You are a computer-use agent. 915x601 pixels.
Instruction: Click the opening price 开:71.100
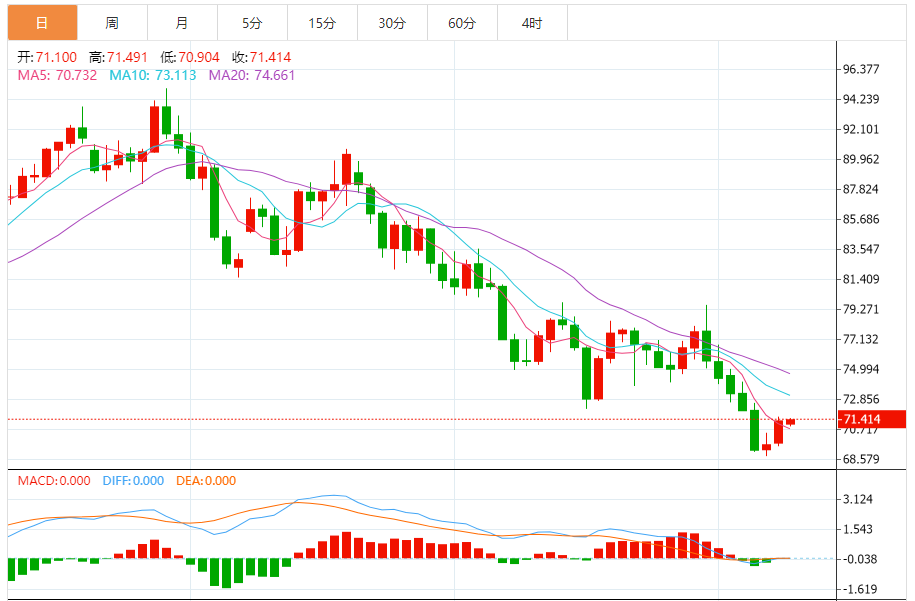click(x=47, y=57)
